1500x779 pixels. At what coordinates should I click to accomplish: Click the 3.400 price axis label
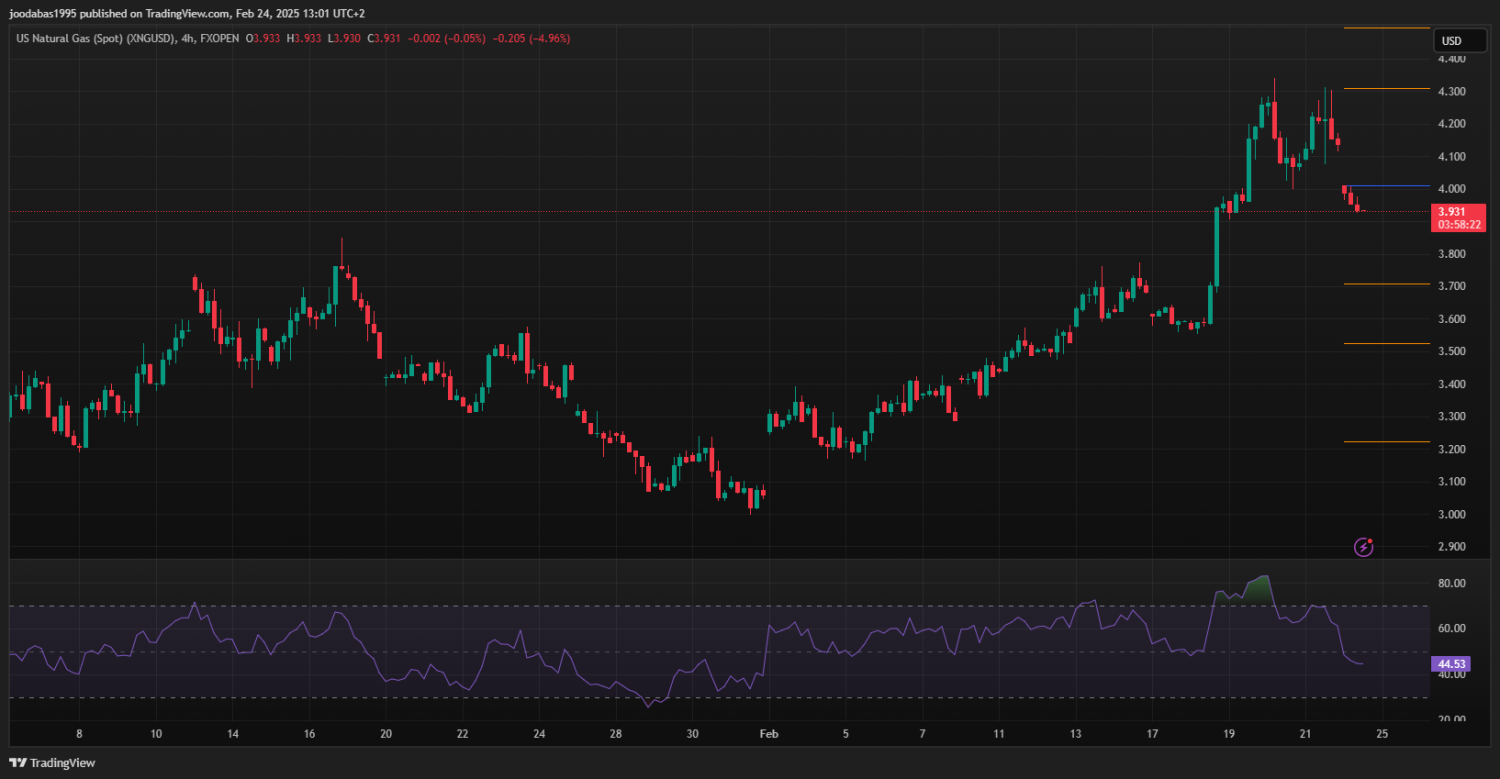pyautogui.click(x=1451, y=384)
